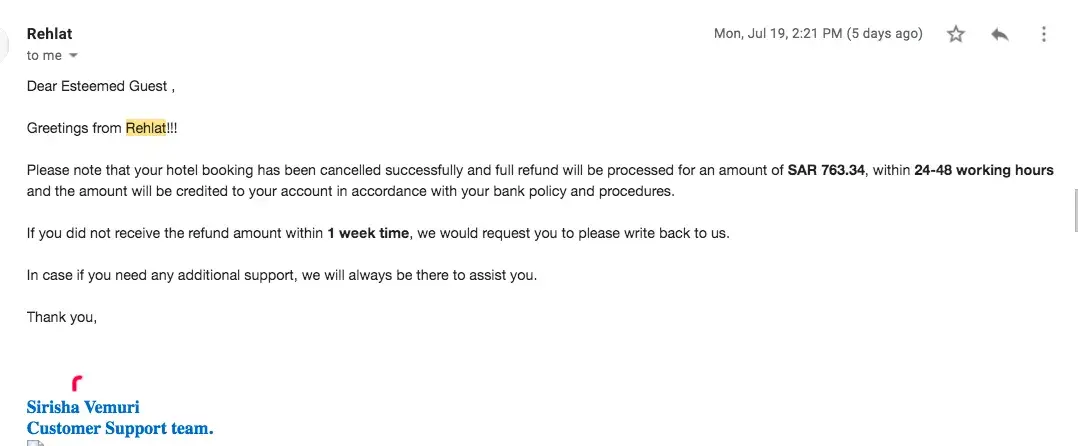Expand recipient details arrow beside "to me"

pyautogui.click(x=73, y=56)
